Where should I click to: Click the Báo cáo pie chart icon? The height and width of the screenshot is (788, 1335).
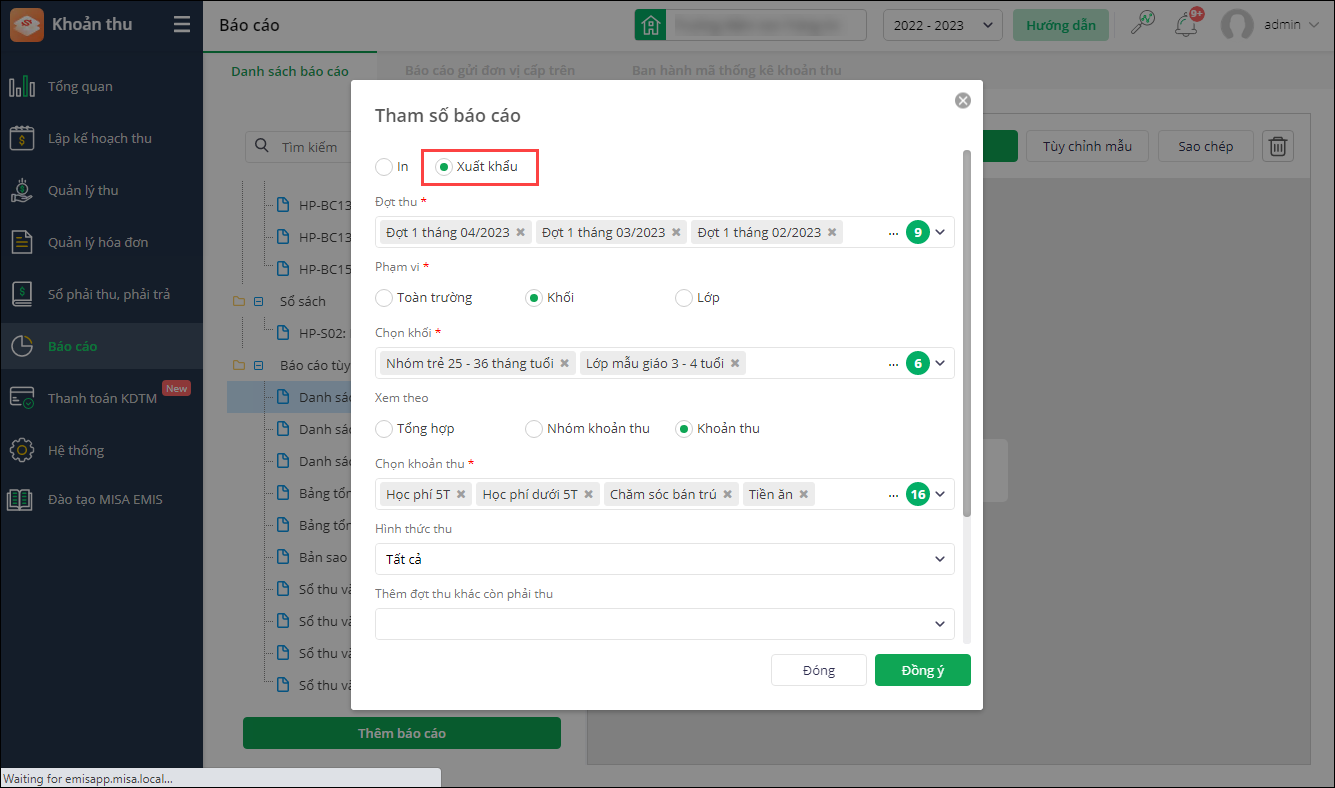coord(22,346)
